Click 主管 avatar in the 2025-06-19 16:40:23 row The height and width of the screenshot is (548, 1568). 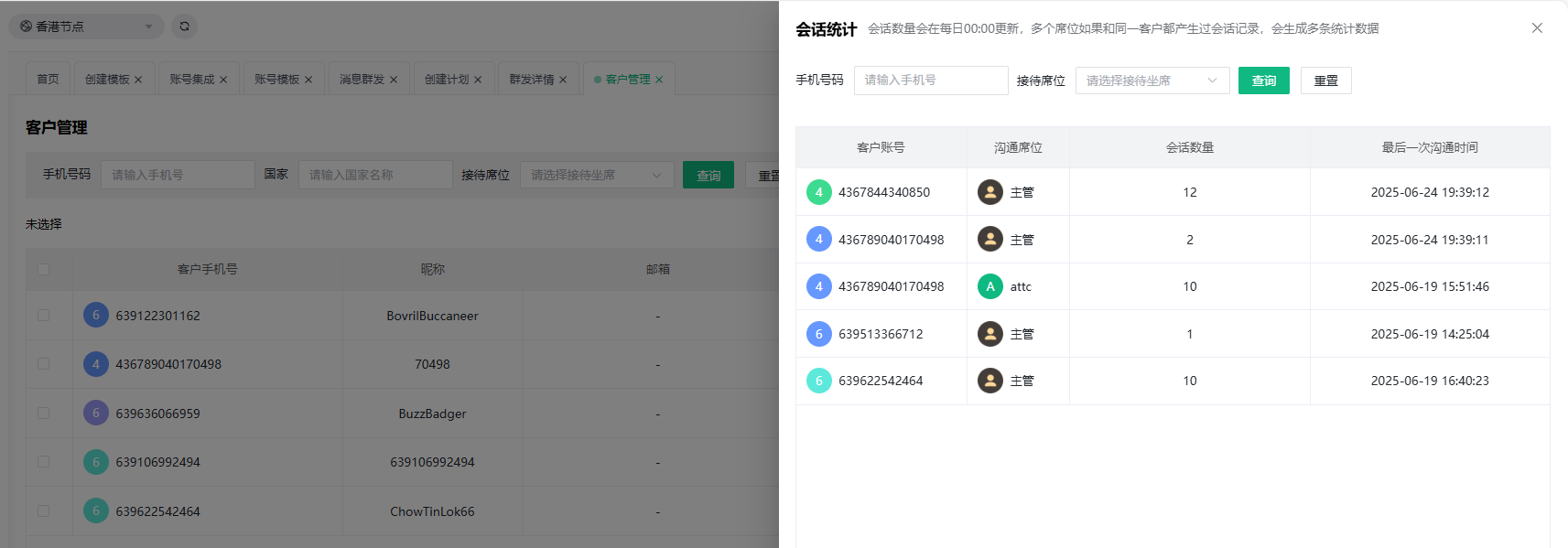tap(990, 381)
